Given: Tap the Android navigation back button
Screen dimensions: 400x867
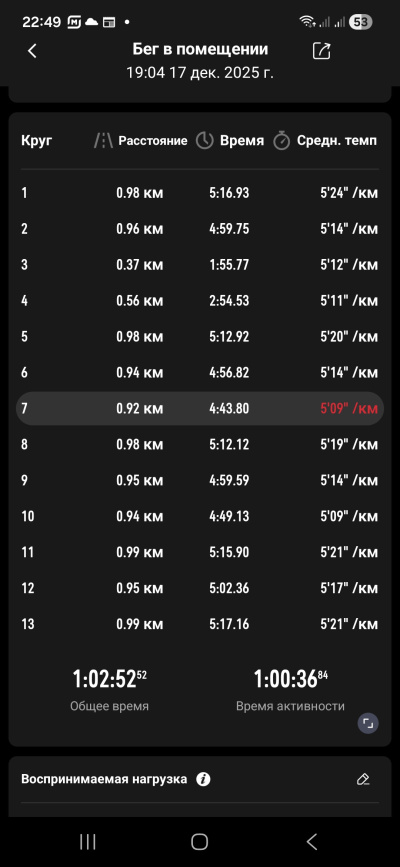Looking at the screenshot, I should [312, 842].
